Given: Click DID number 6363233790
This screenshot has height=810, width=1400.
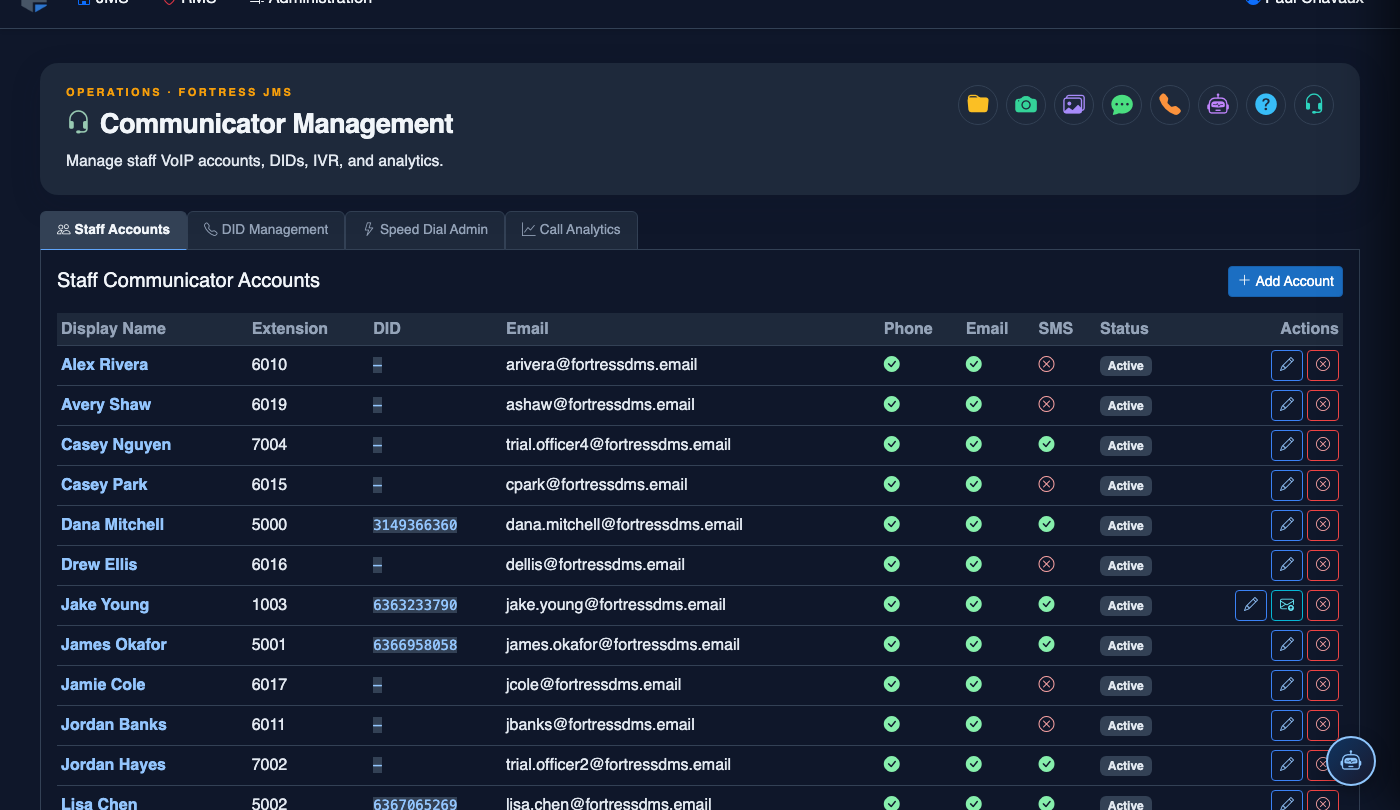Looking at the screenshot, I should 415,605.
